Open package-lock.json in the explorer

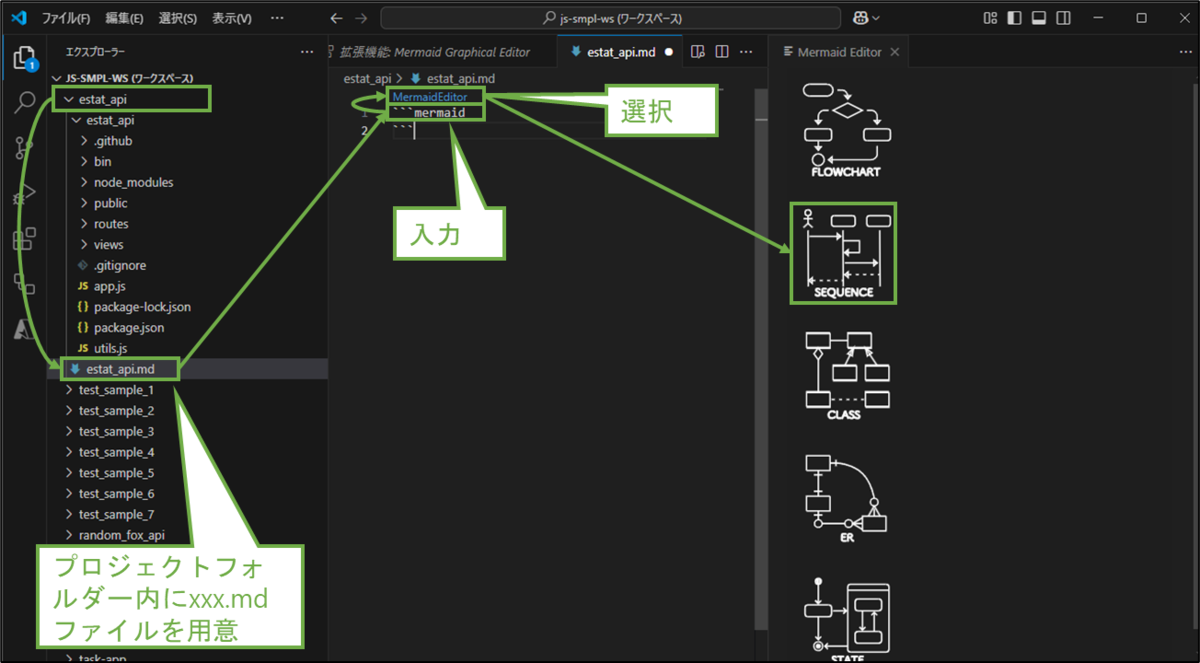[x=142, y=307]
